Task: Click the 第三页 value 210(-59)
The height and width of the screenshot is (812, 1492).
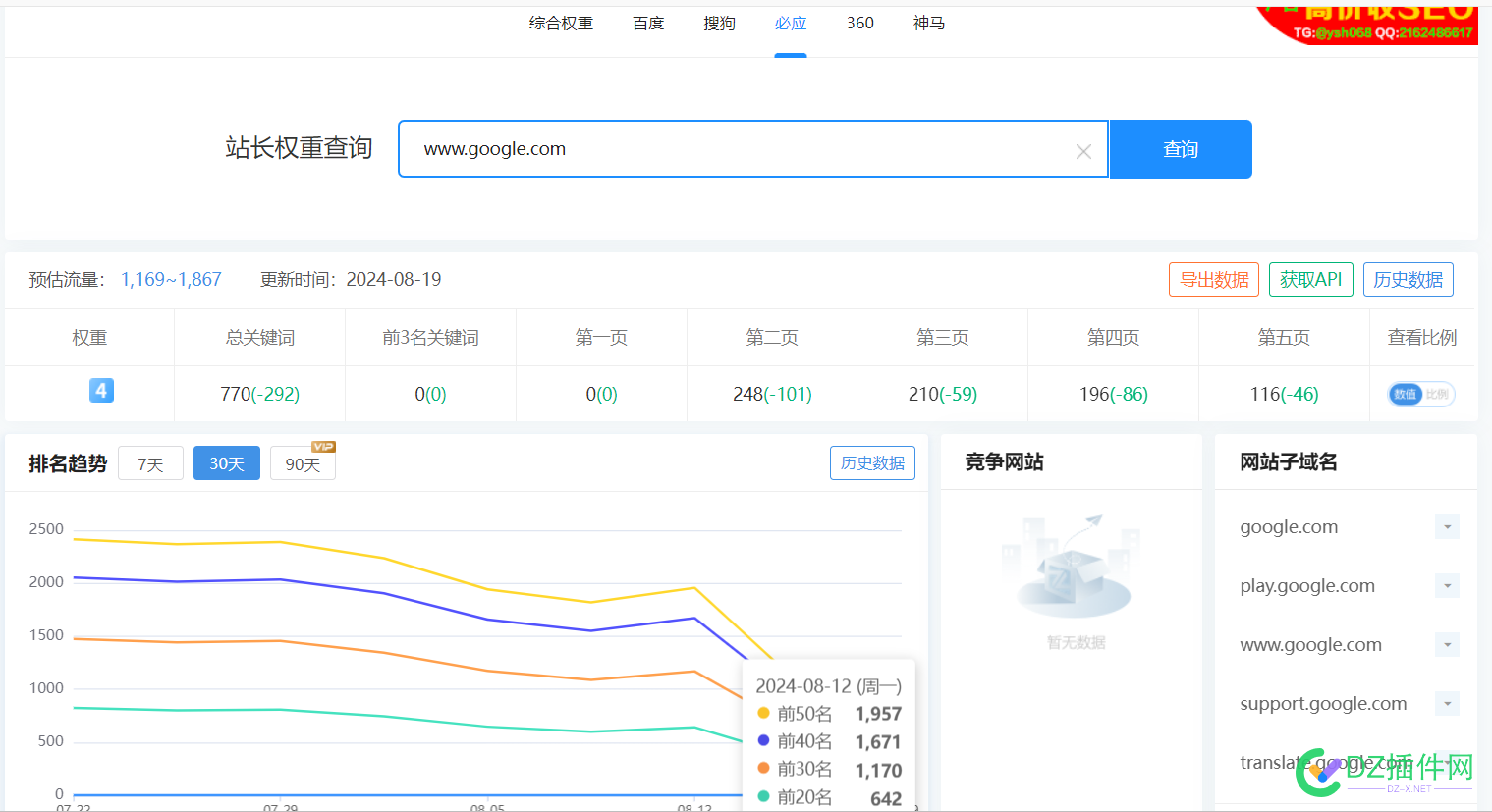Action: click(943, 394)
